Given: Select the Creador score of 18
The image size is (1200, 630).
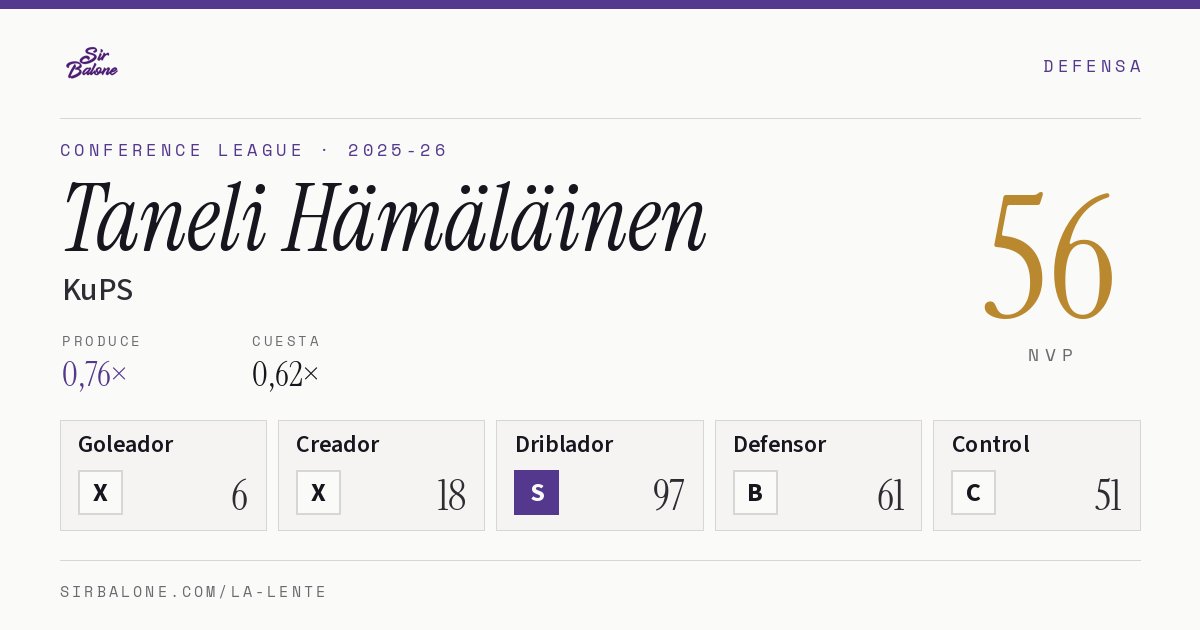Looking at the screenshot, I should (451, 495).
